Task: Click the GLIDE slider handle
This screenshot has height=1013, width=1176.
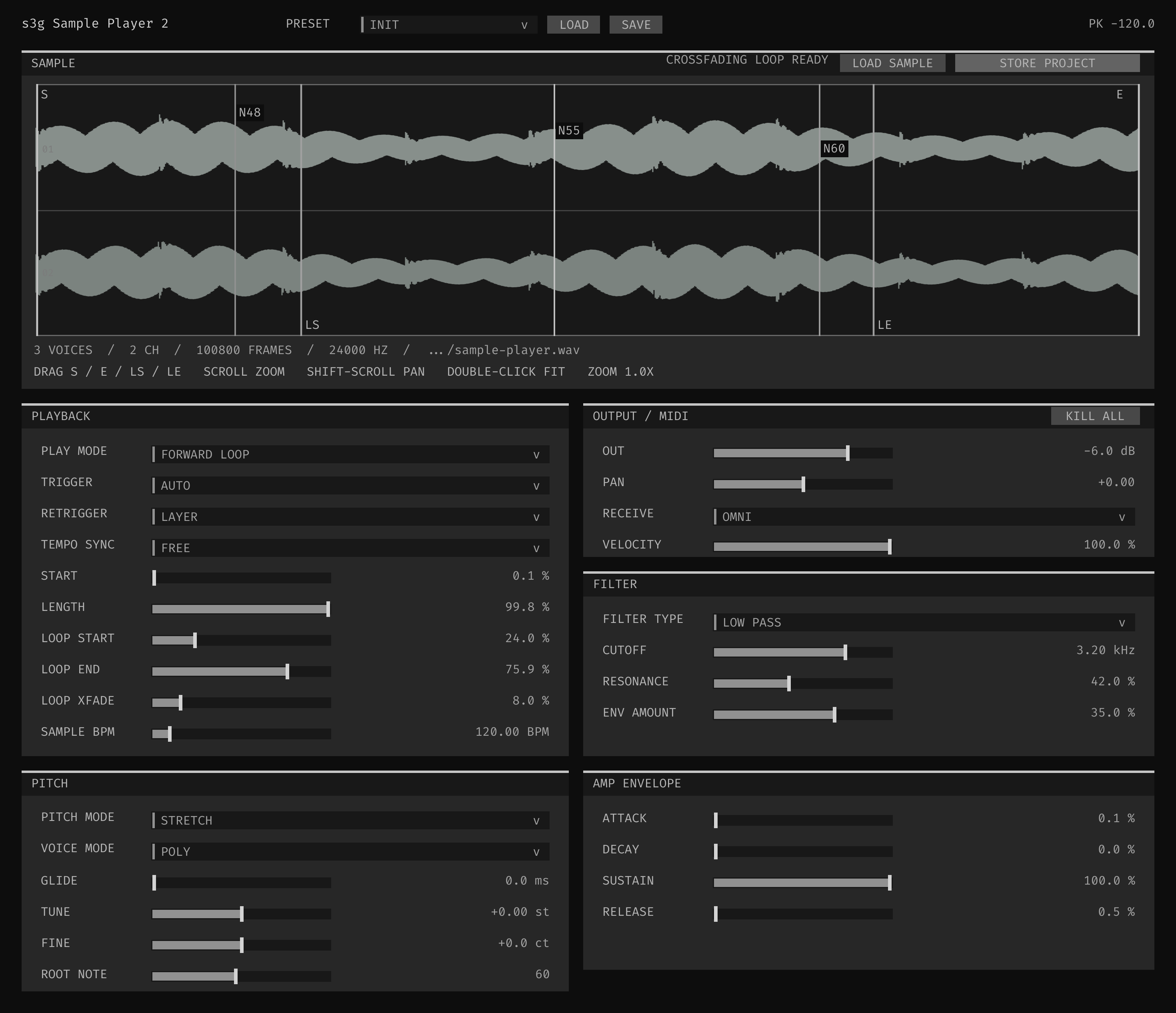Action: tap(154, 883)
